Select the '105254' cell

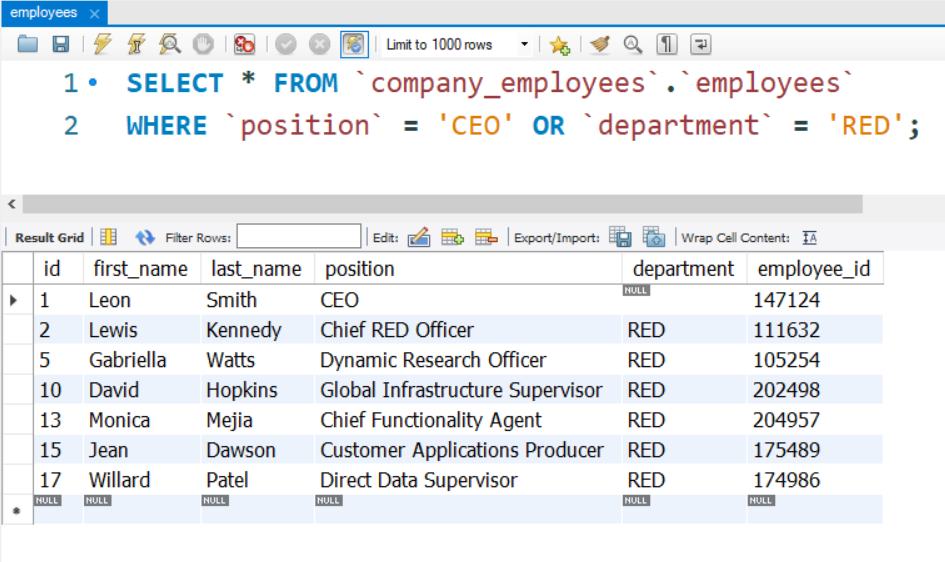pyautogui.click(x=815, y=360)
